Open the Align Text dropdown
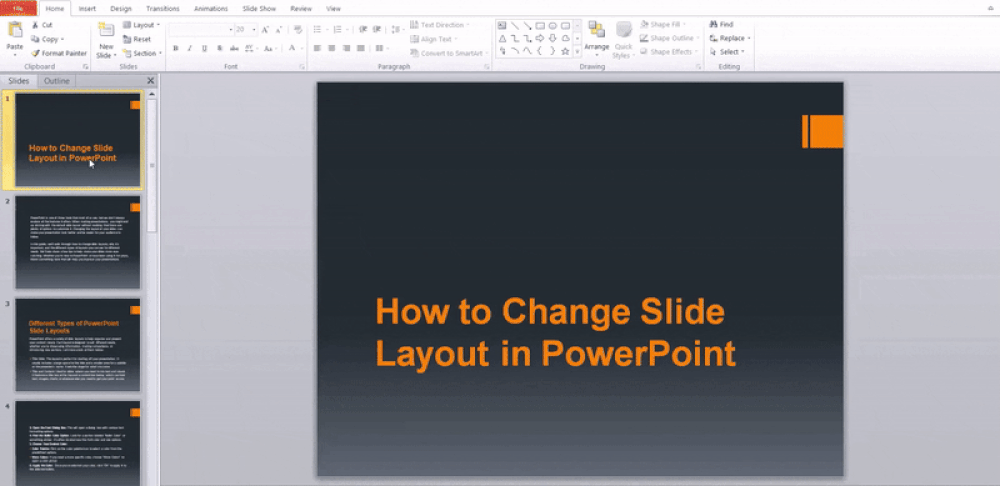 [x=434, y=39]
